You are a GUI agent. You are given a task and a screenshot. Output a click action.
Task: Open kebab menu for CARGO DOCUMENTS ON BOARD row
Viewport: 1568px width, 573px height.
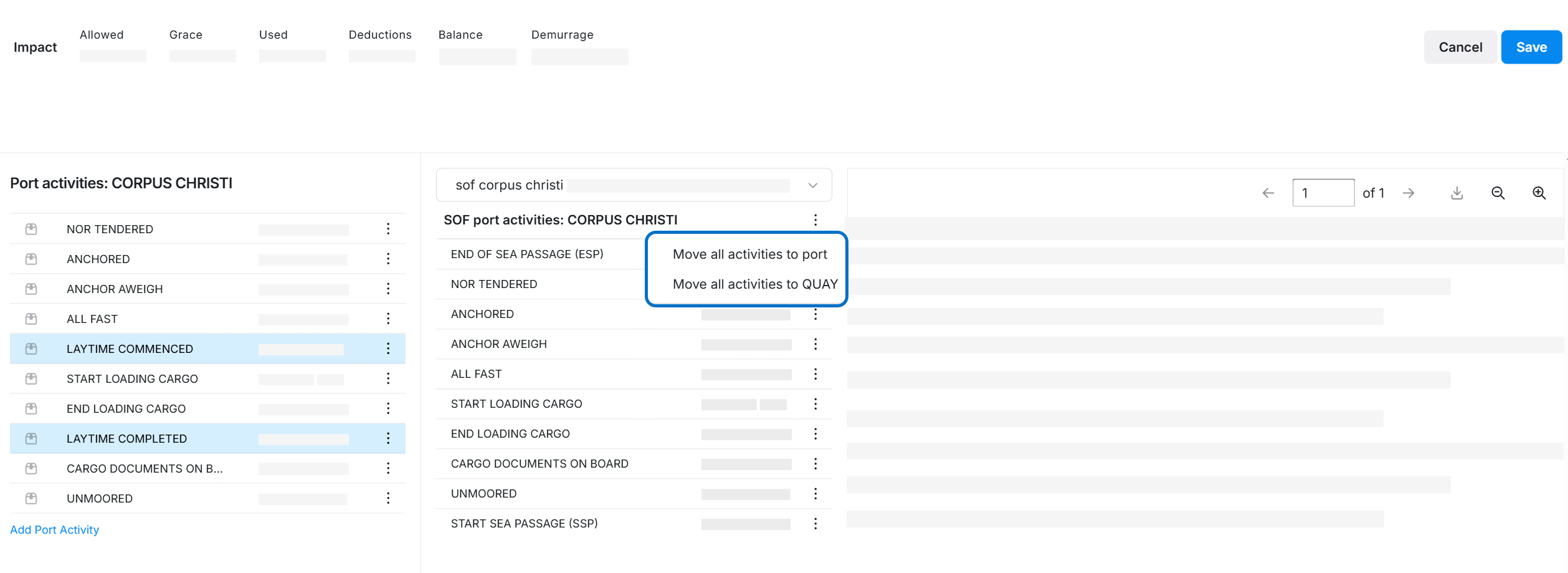click(x=815, y=464)
